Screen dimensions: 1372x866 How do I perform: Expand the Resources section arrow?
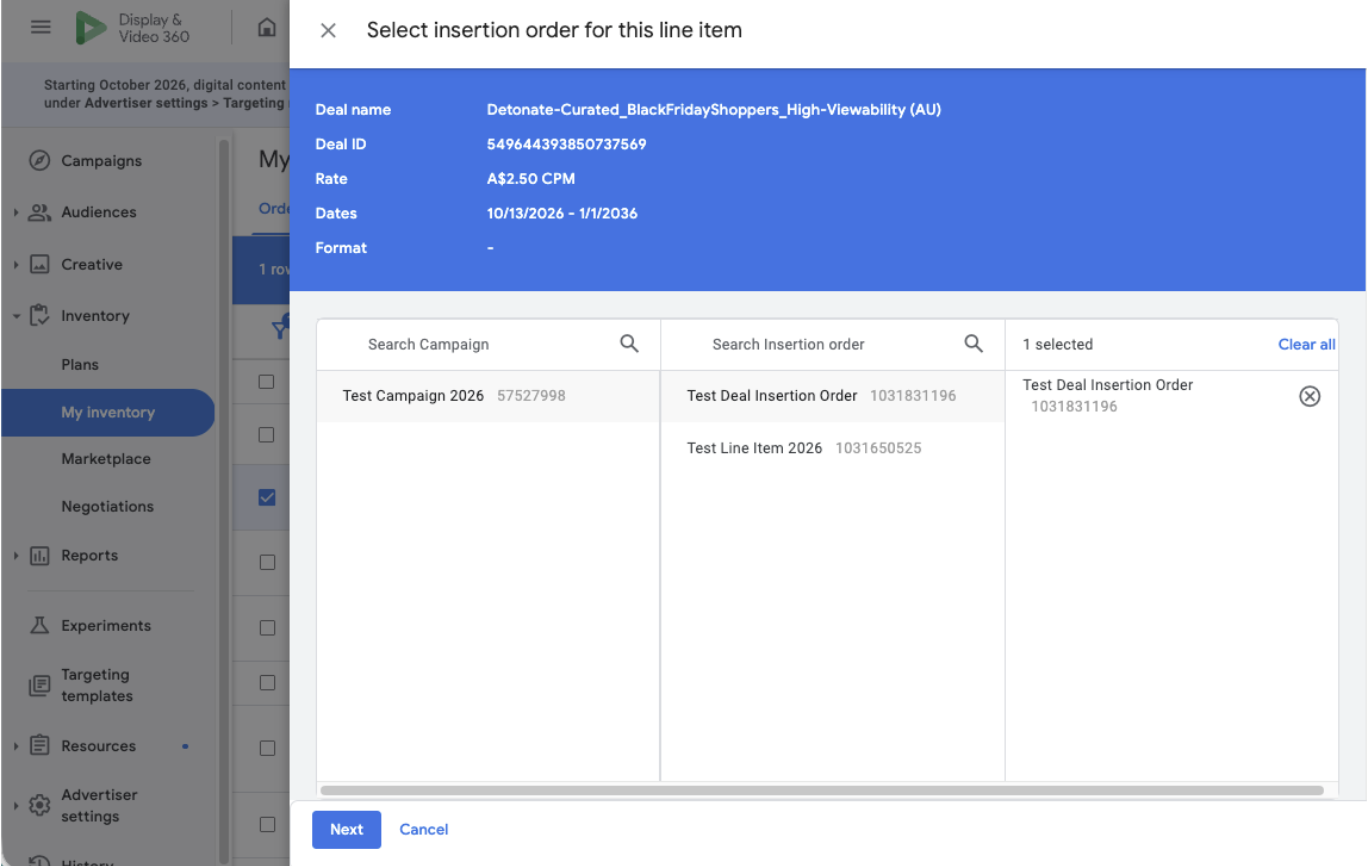16,746
